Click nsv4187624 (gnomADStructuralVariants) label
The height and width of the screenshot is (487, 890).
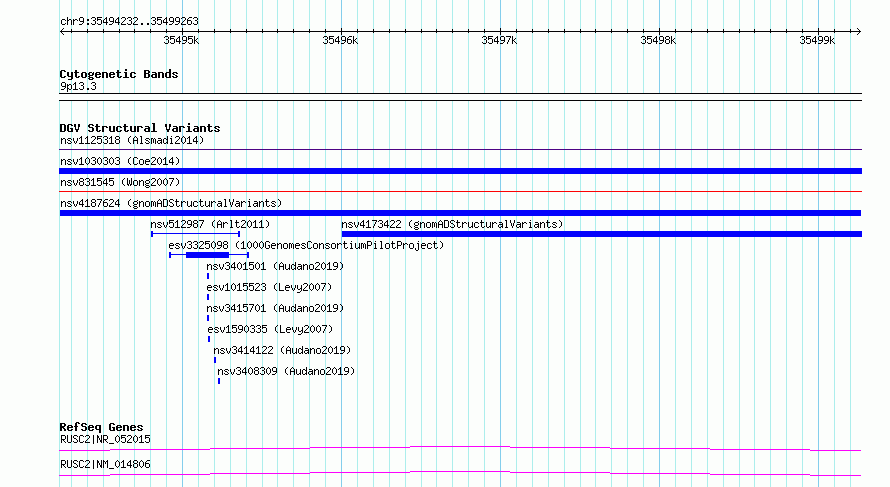(171, 203)
